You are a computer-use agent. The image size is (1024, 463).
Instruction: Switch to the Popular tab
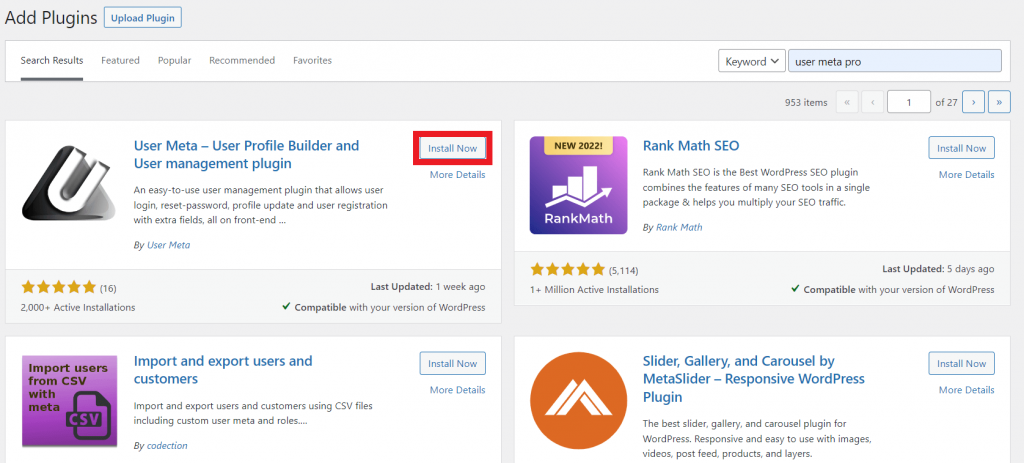click(x=174, y=60)
